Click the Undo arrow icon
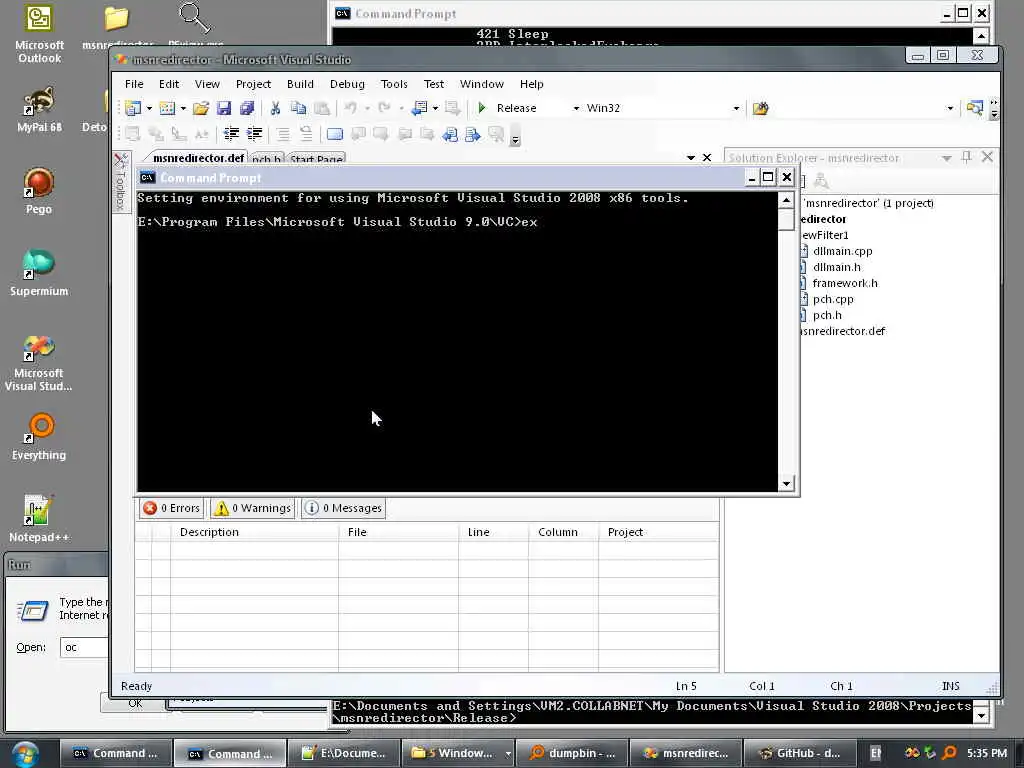 (x=351, y=108)
